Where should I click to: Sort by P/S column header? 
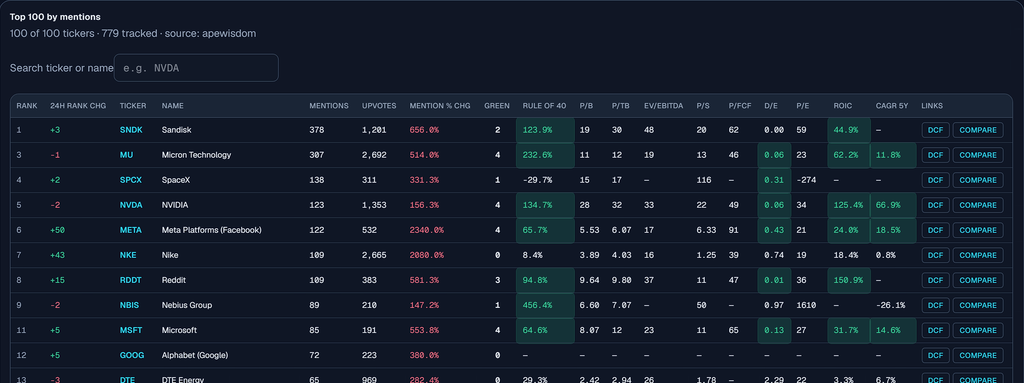point(703,106)
